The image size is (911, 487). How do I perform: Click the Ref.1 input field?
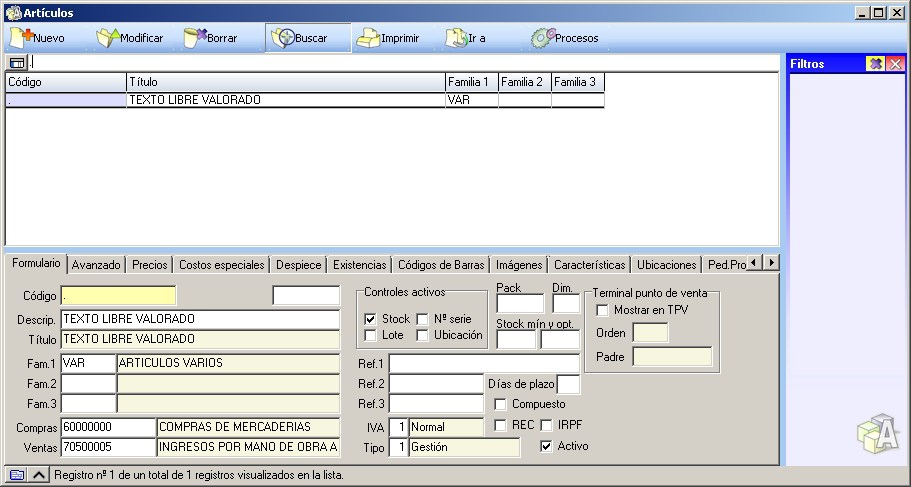coord(484,364)
